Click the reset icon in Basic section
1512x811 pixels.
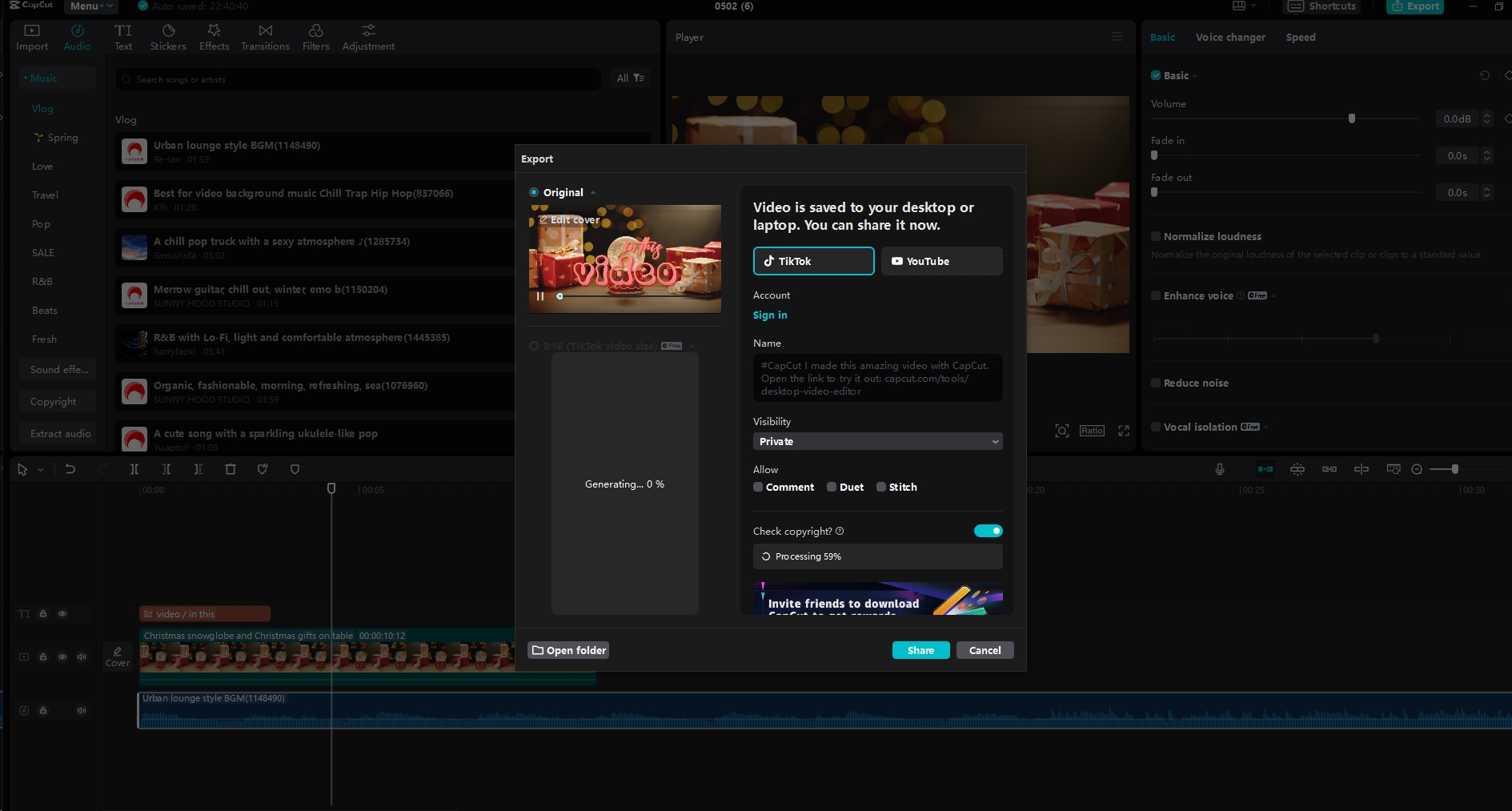click(1485, 75)
